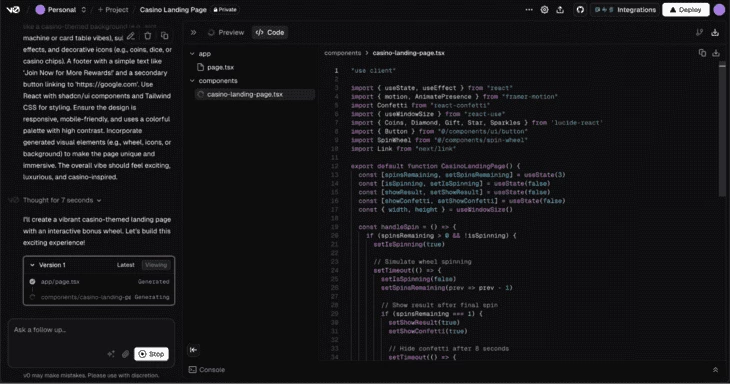730x384 pixels.
Task: Collapse the file tree sidebar
Action: point(193,350)
